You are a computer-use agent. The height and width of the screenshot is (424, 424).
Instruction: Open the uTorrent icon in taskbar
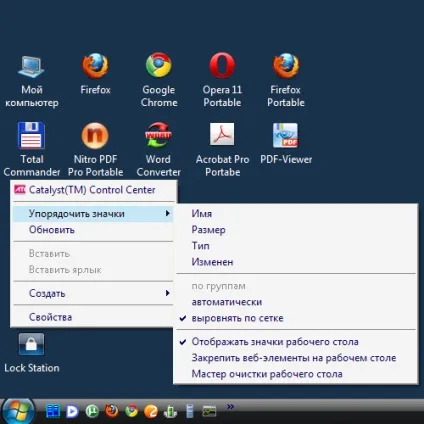pyautogui.click(x=92, y=411)
